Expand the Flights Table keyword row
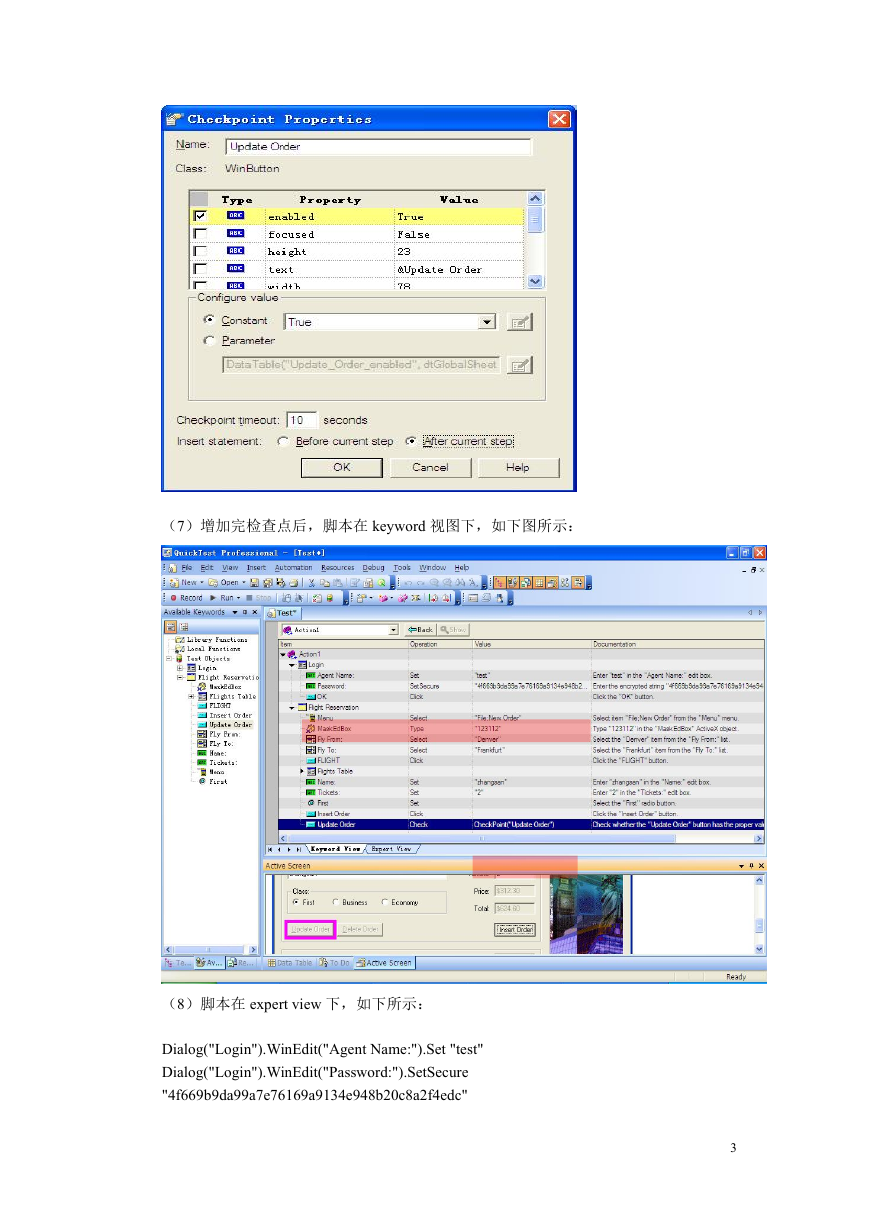Viewport: 869px width, 1228px height. [302, 771]
